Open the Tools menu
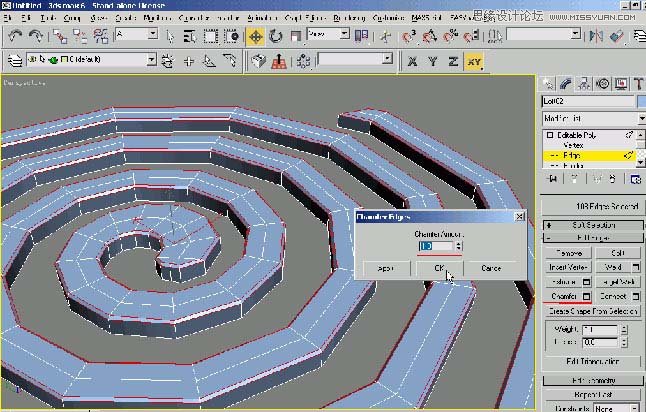This screenshot has width=646, height=412. pos(49,18)
